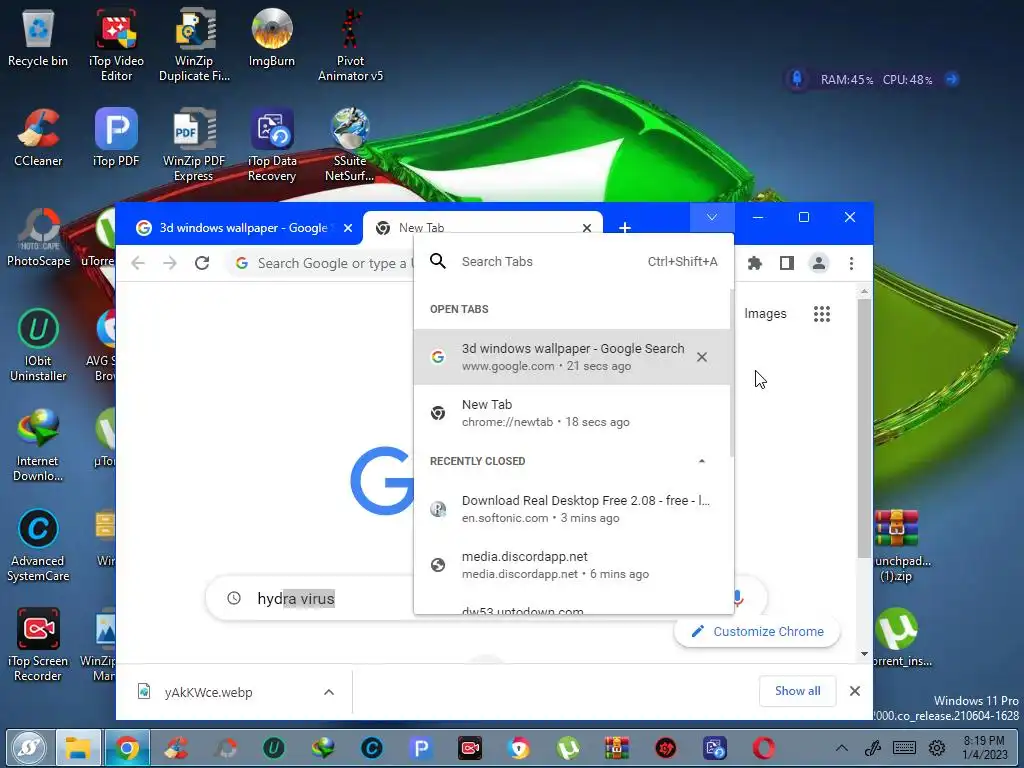This screenshot has width=1024, height=768.
Task: Close the 3d windows wallpaper tab
Action: click(348, 228)
